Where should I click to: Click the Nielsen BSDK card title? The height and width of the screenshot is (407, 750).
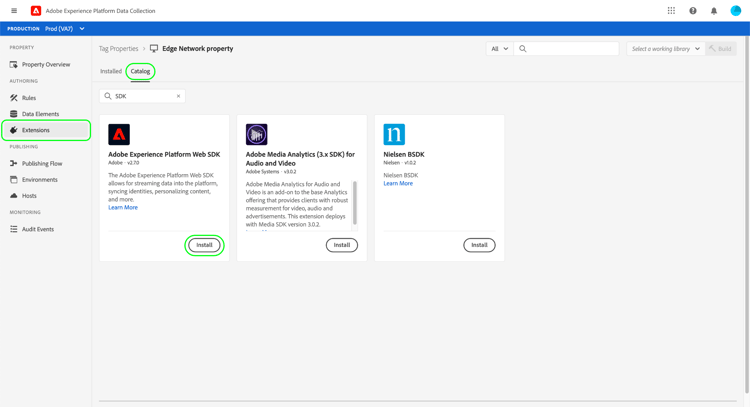[x=404, y=154]
